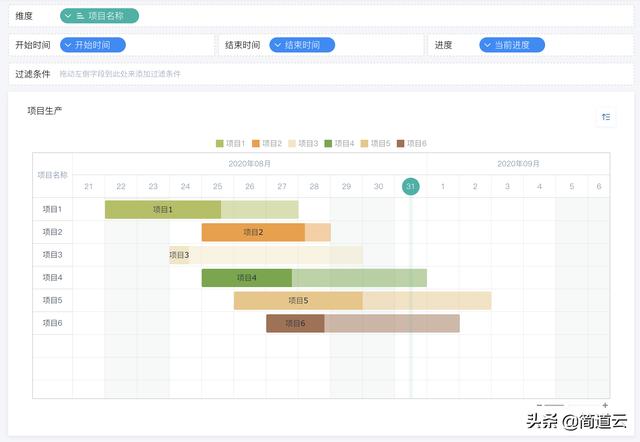
Task: Toggle 项目1 legend swatch
Action: [220, 143]
